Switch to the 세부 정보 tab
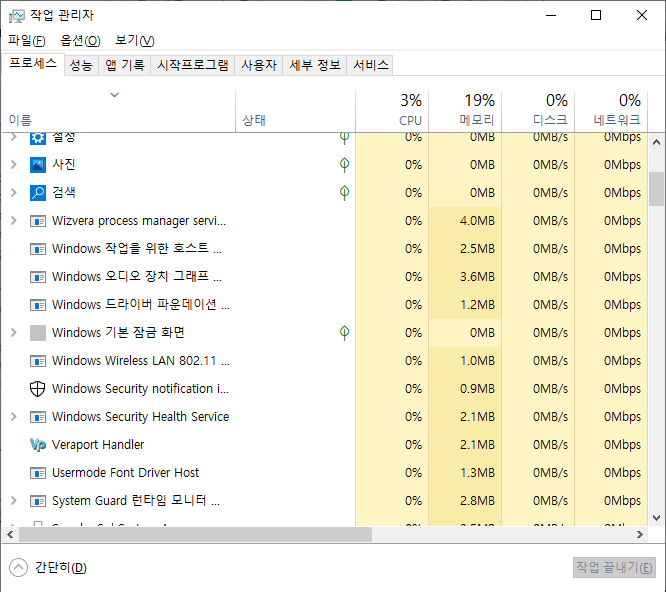Image resolution: width=666 pixels, height=592 pixels. tap(315, 65)
